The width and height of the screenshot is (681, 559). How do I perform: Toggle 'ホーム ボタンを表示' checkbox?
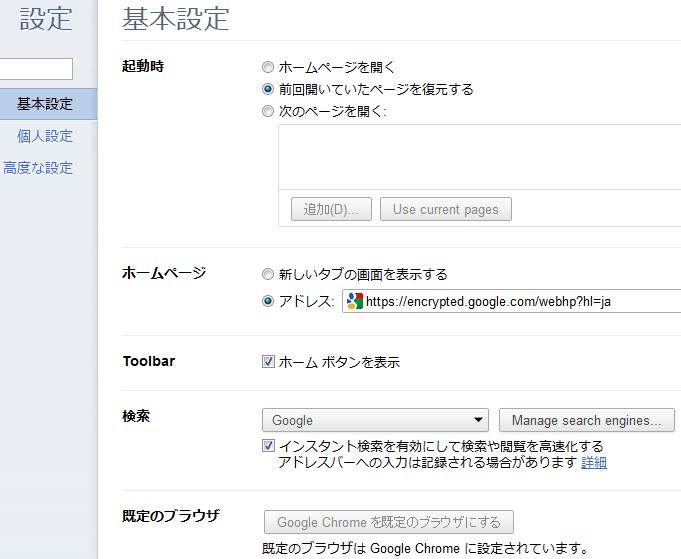(x=268, y=361)
